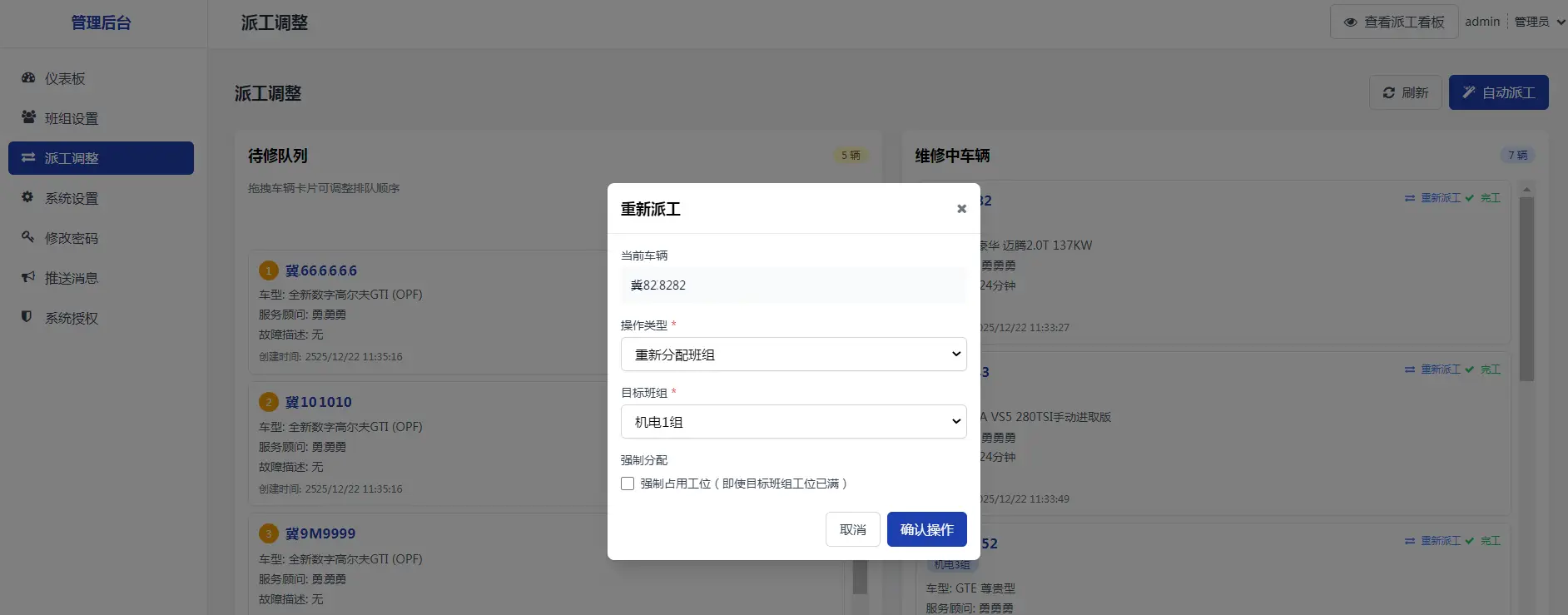Open 系统授权 in the sidebar

point(101,318)
